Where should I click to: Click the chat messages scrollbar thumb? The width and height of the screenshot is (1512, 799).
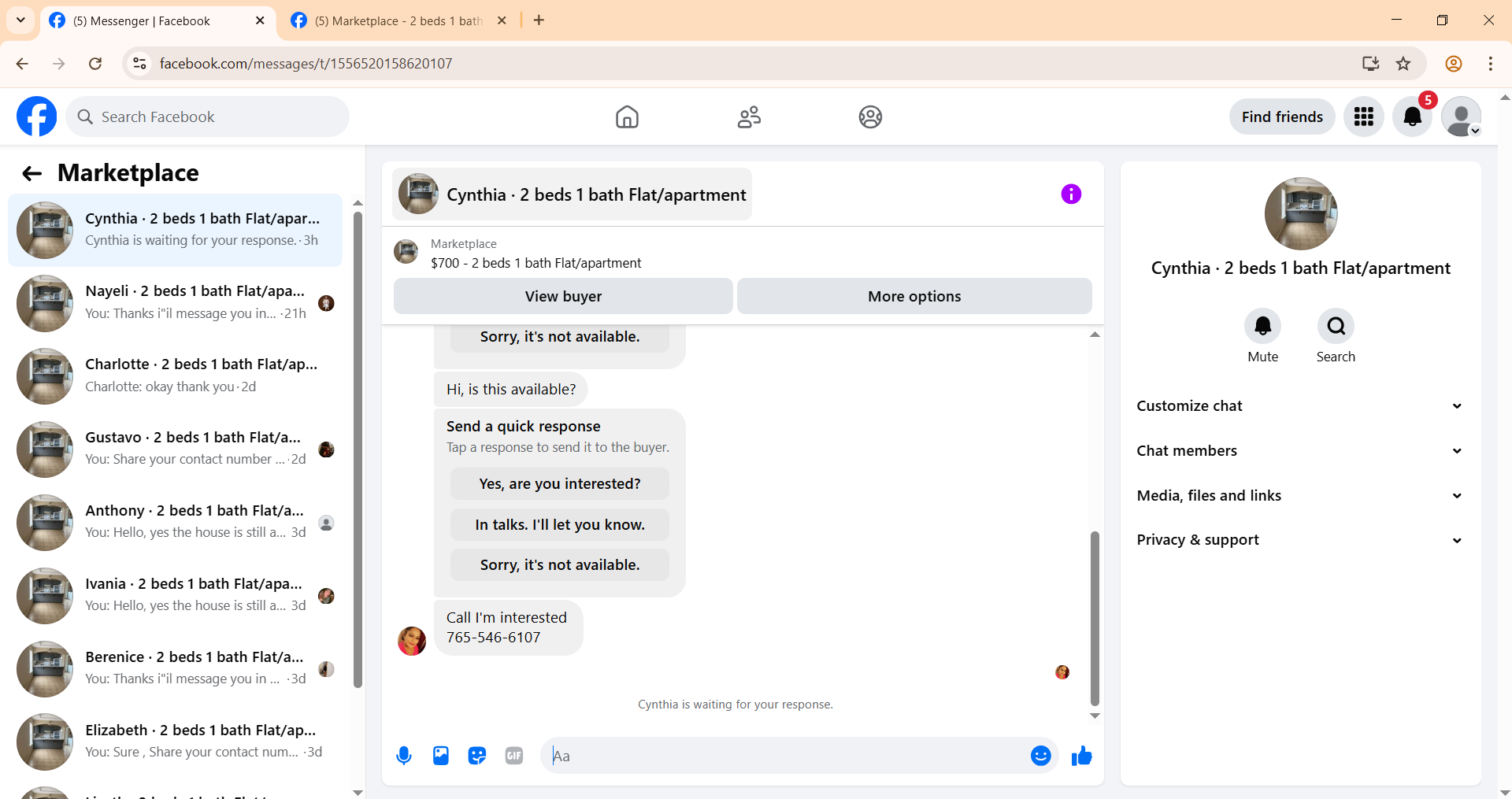tap(1095, 619)
